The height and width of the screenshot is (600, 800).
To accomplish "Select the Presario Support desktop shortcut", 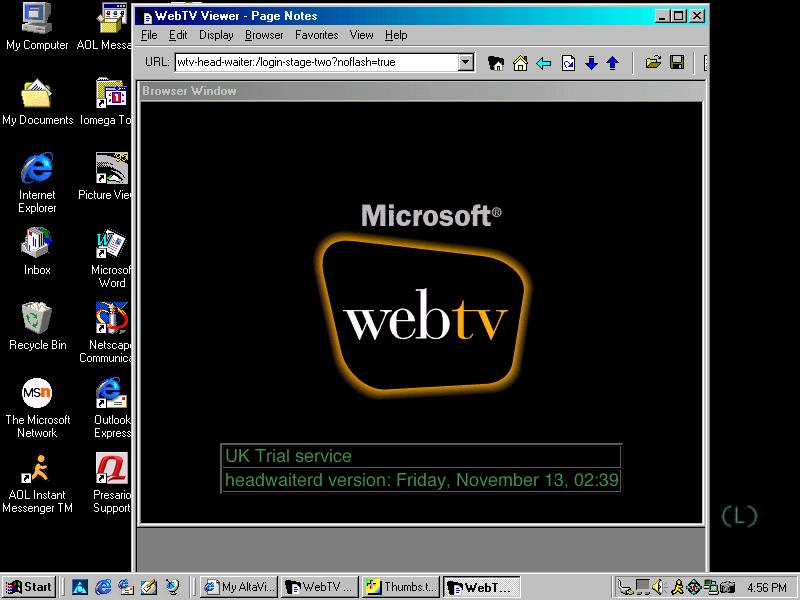I will 112,484.
